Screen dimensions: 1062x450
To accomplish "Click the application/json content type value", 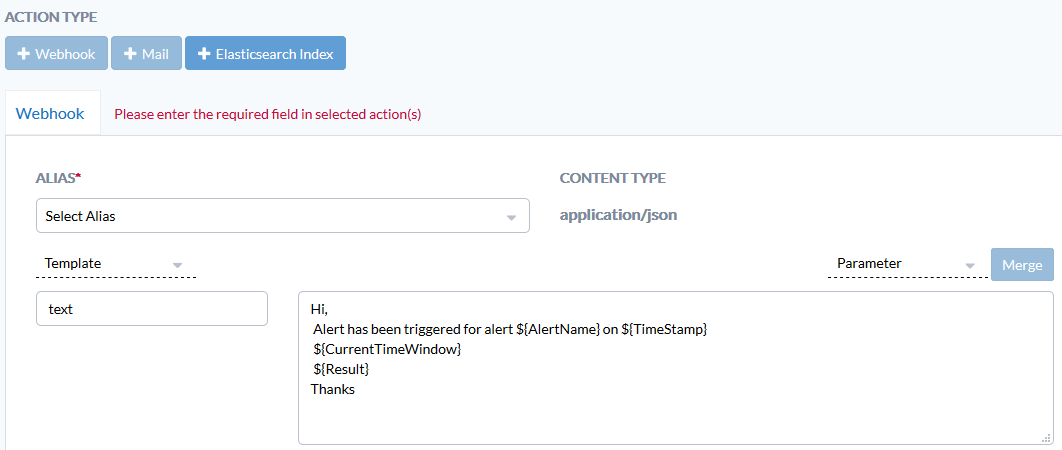I will 618,216.
